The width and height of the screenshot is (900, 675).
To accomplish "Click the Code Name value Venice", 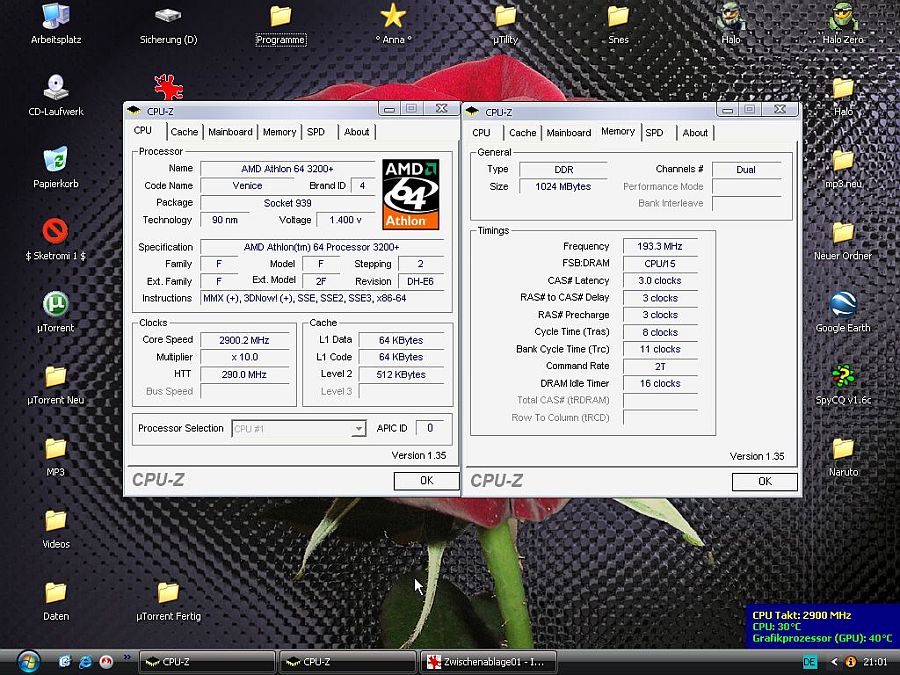I will [x=247, y=185].
